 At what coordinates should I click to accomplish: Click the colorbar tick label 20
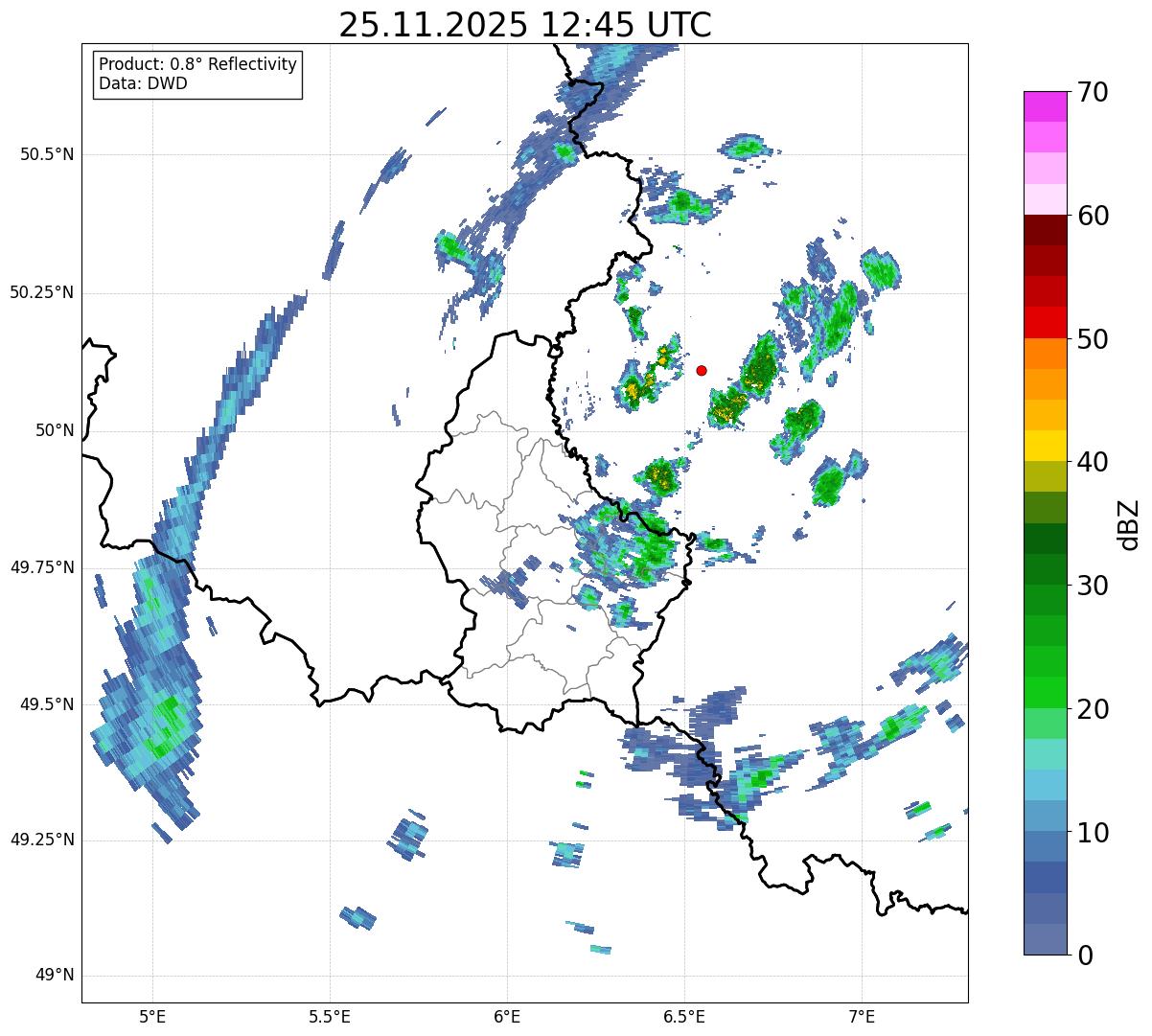(1093, 709)
